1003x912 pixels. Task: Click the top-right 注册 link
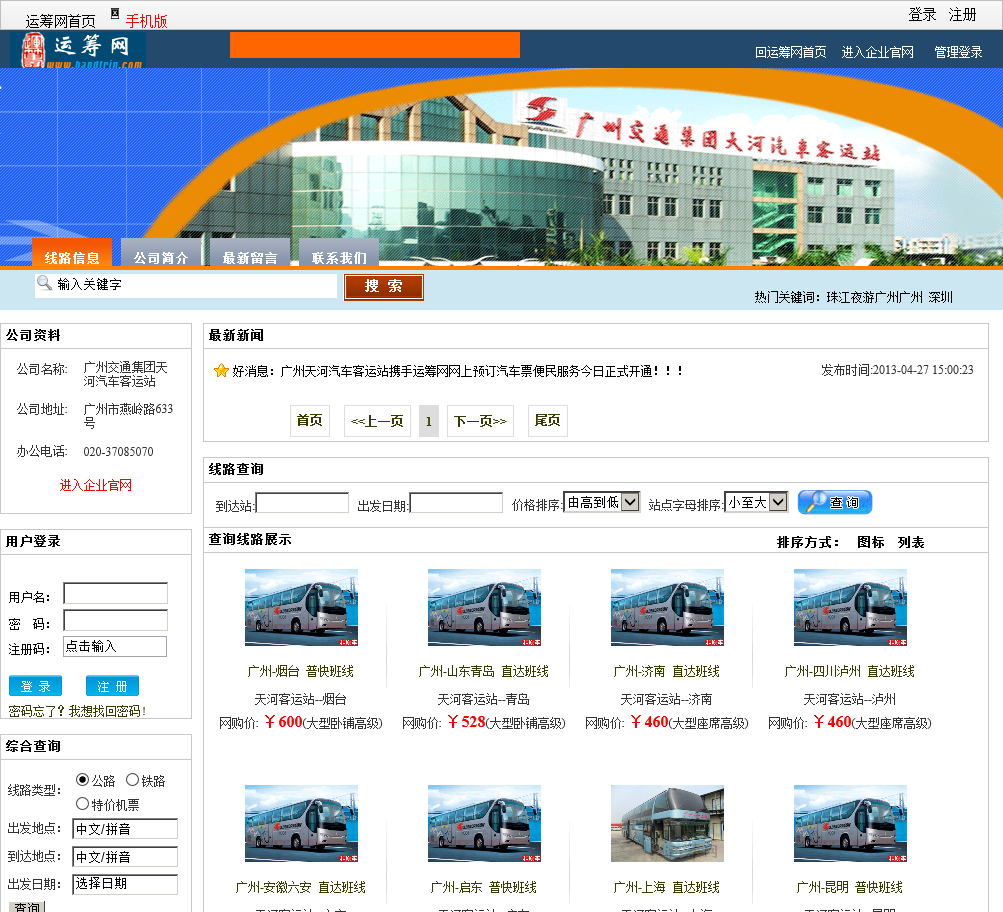[x=962, y=15]
